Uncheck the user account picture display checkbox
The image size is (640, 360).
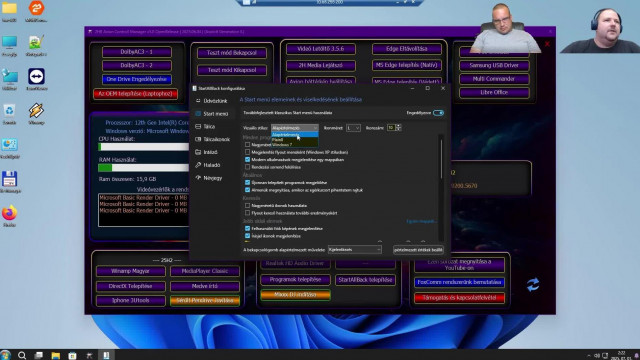click(x=247, y=228)
